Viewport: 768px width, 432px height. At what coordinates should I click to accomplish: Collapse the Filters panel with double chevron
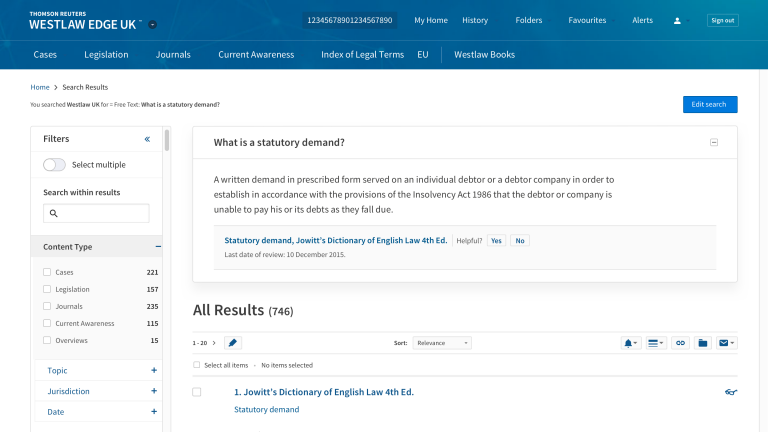pos(147,139)
